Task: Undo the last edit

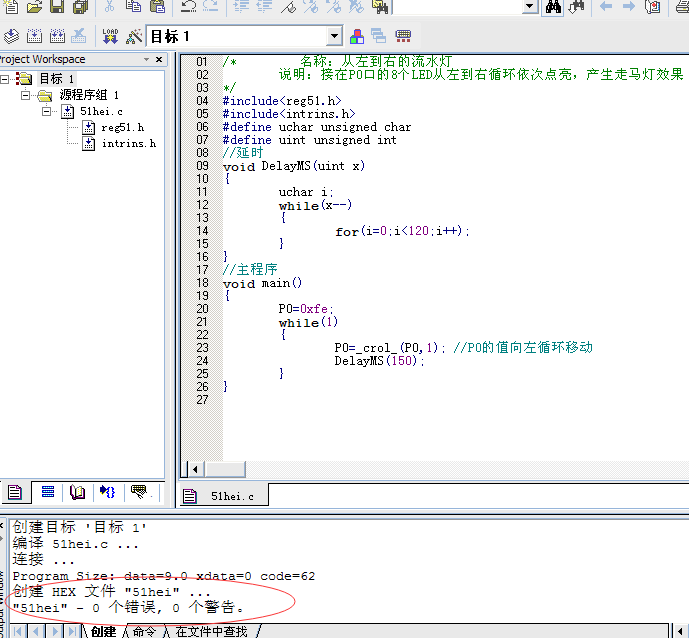Action: [x=189, y=6]
